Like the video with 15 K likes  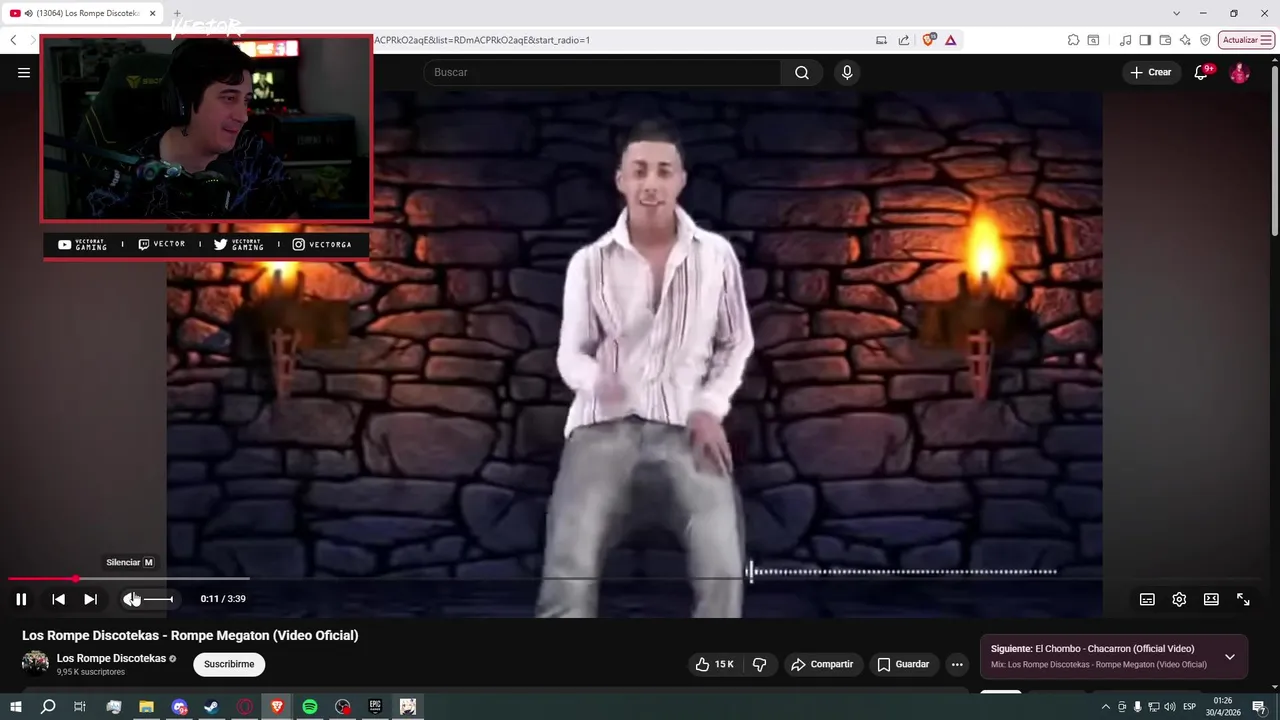714,664
